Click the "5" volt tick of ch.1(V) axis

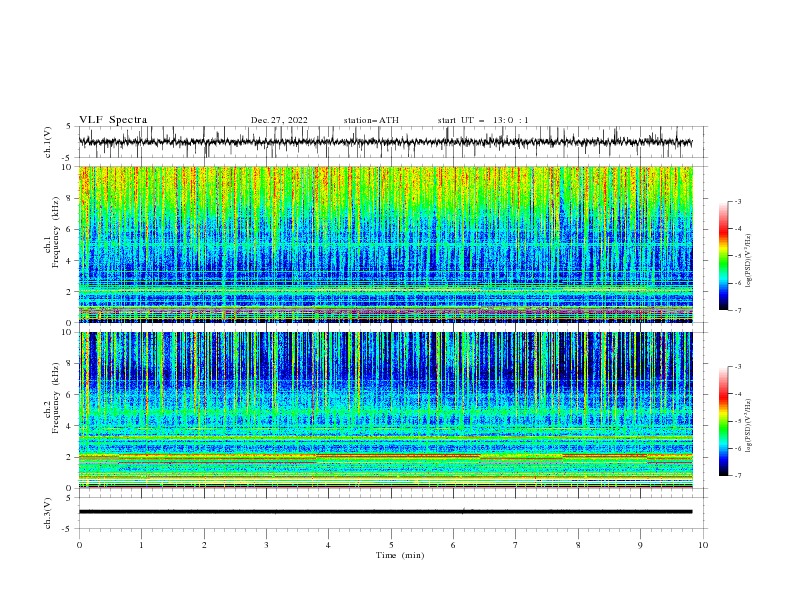point(69,126)
